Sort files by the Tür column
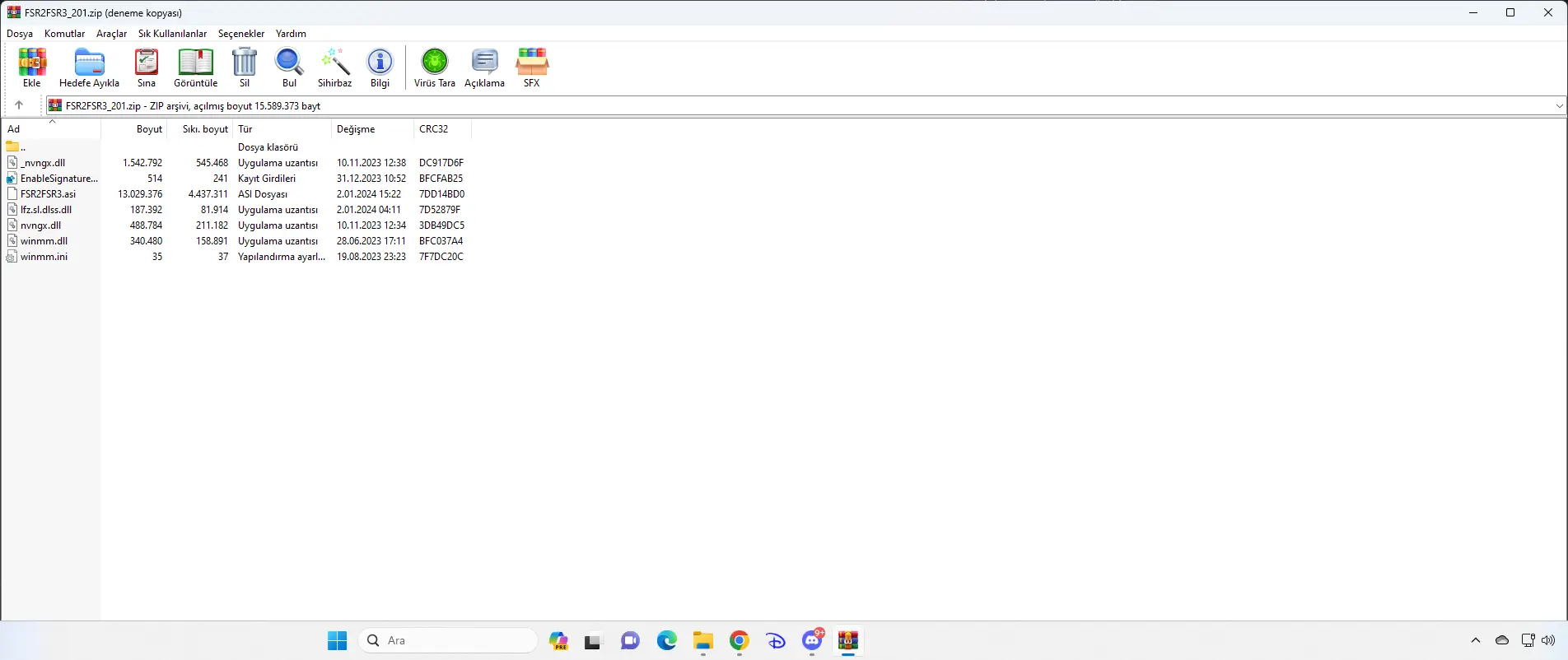 coord(282,129)
